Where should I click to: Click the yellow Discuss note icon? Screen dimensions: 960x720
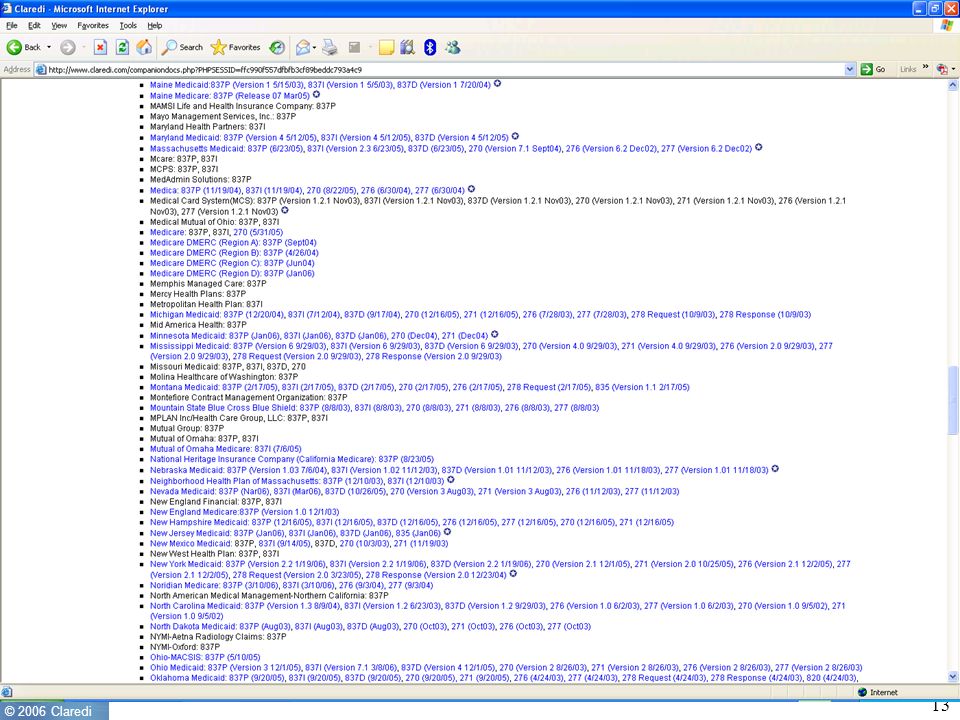[x=386, y=47]
